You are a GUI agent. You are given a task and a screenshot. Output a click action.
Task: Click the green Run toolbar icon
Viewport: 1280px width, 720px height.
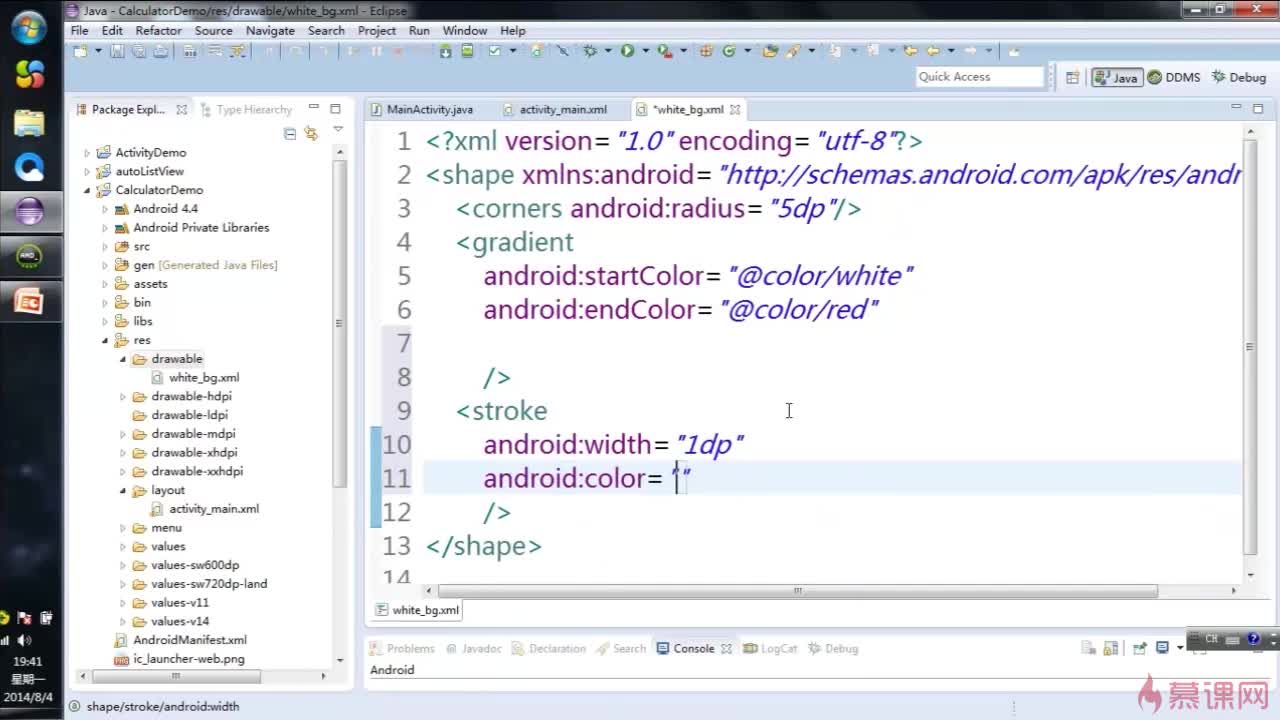pyautogui.click(x=627, y=51)
